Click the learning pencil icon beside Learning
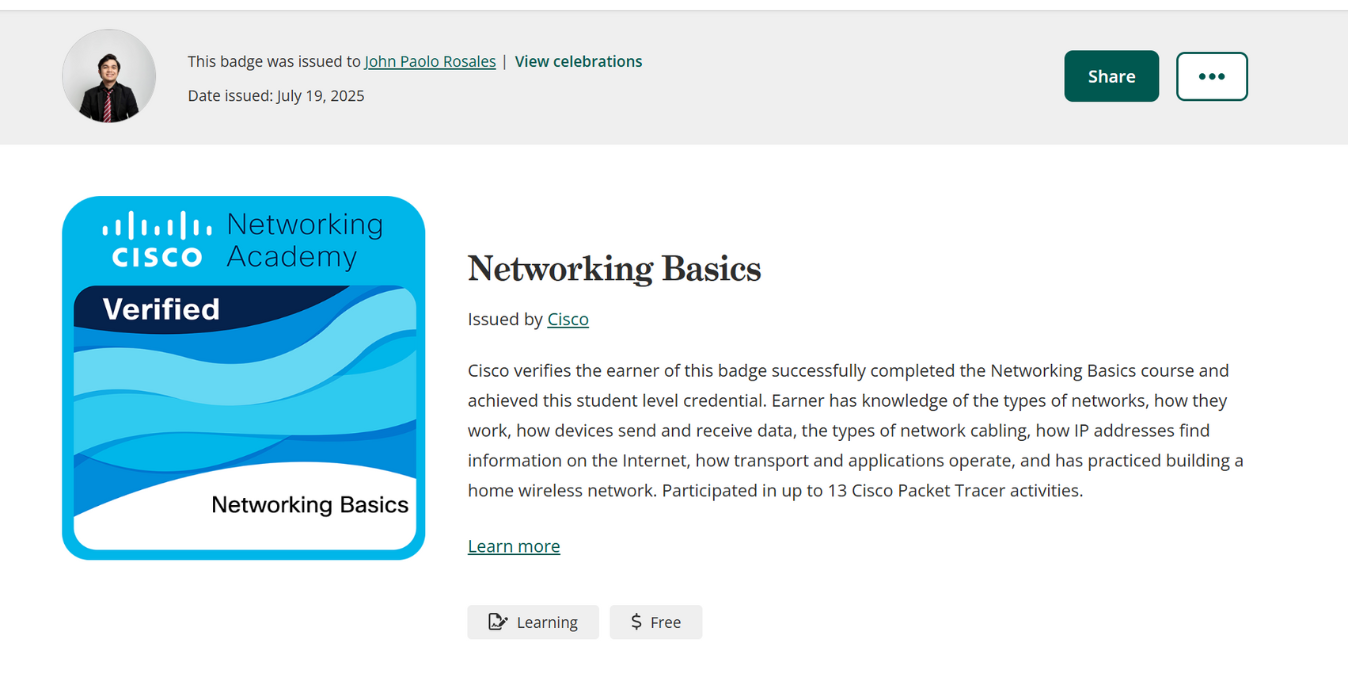1348x680 pixels. [497, 621]
